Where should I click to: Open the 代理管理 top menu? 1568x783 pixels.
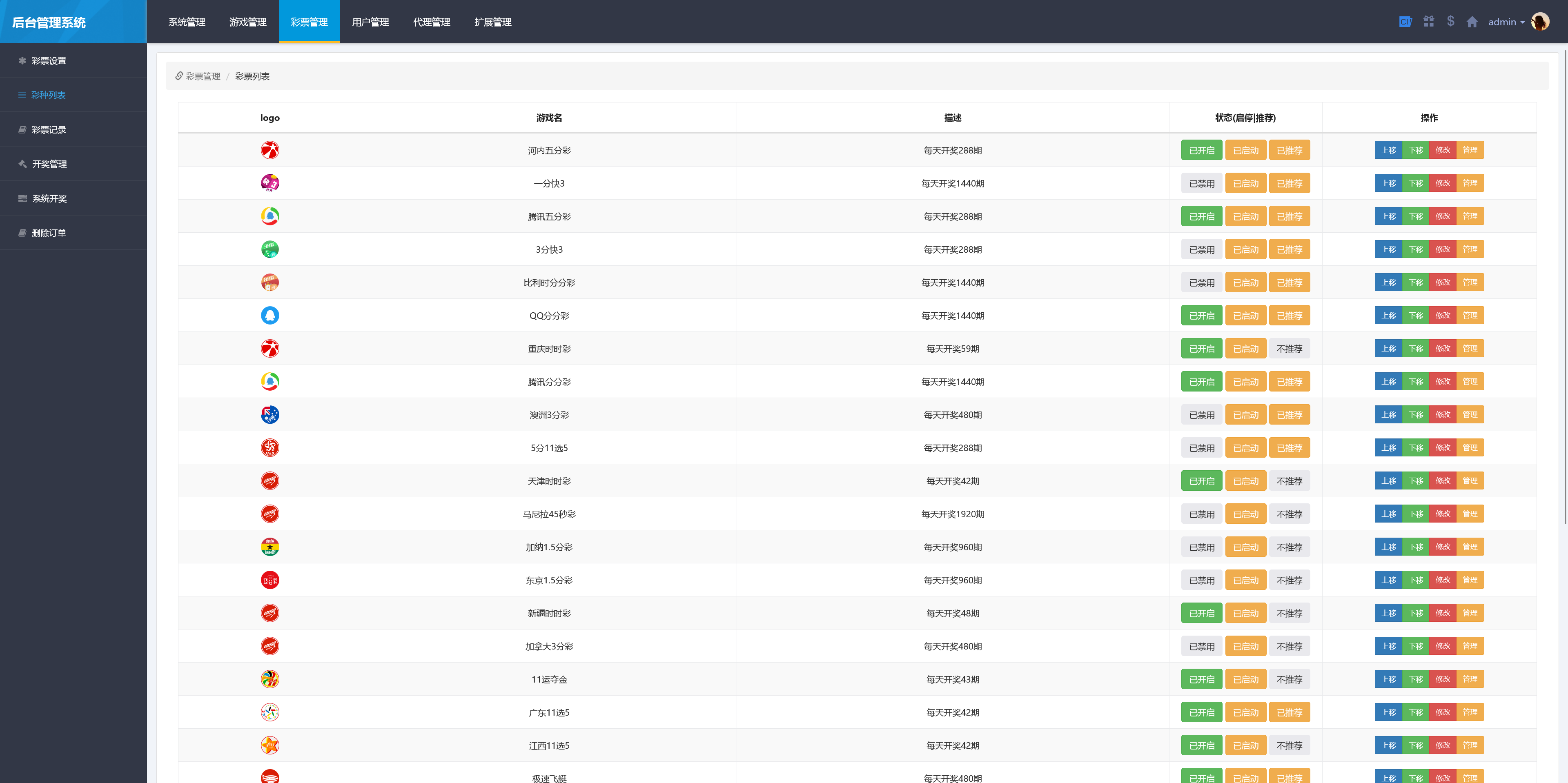tap(432, 22)
